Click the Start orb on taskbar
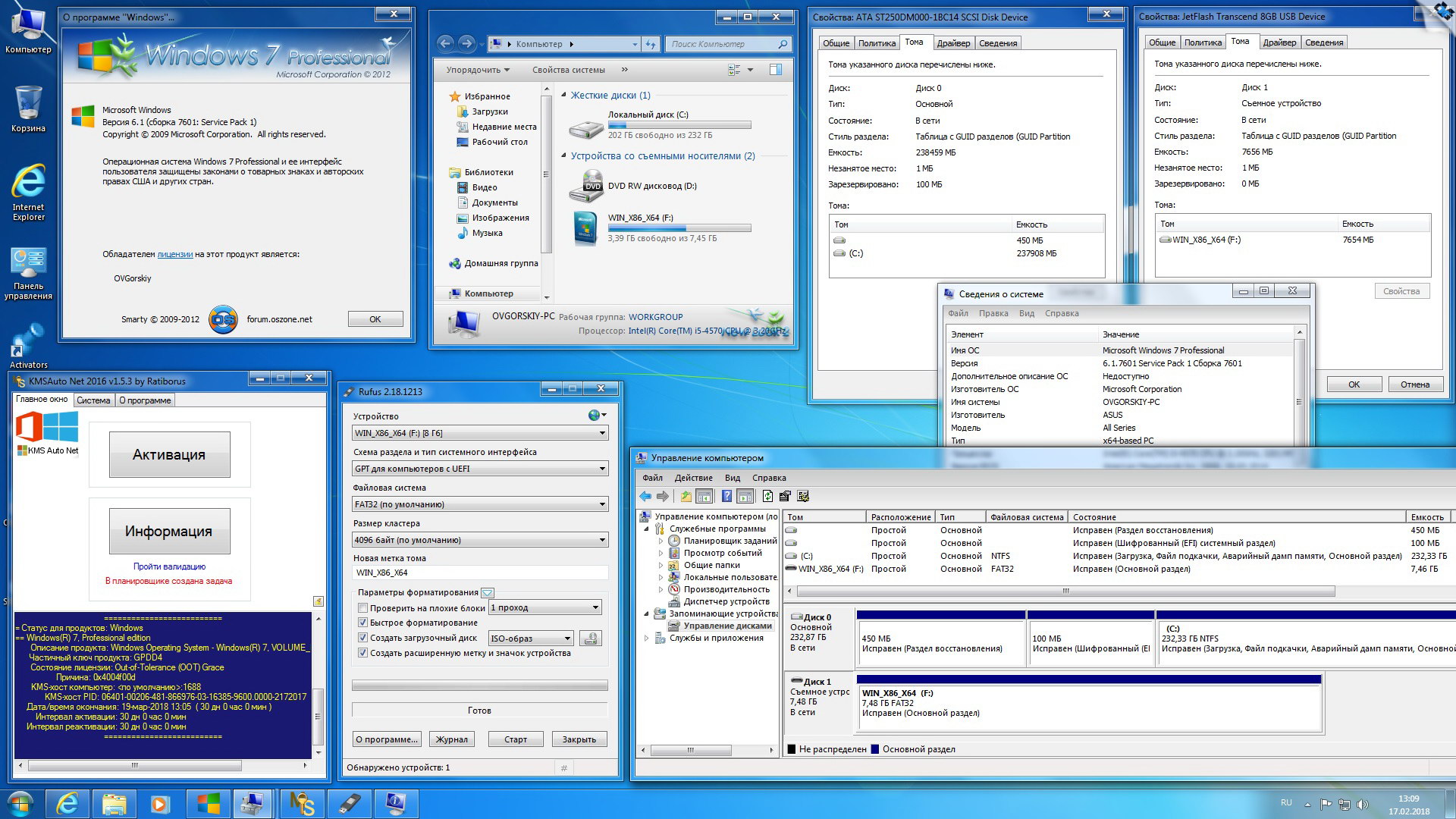The image size is (1456, 819). (x=20, y=803)
